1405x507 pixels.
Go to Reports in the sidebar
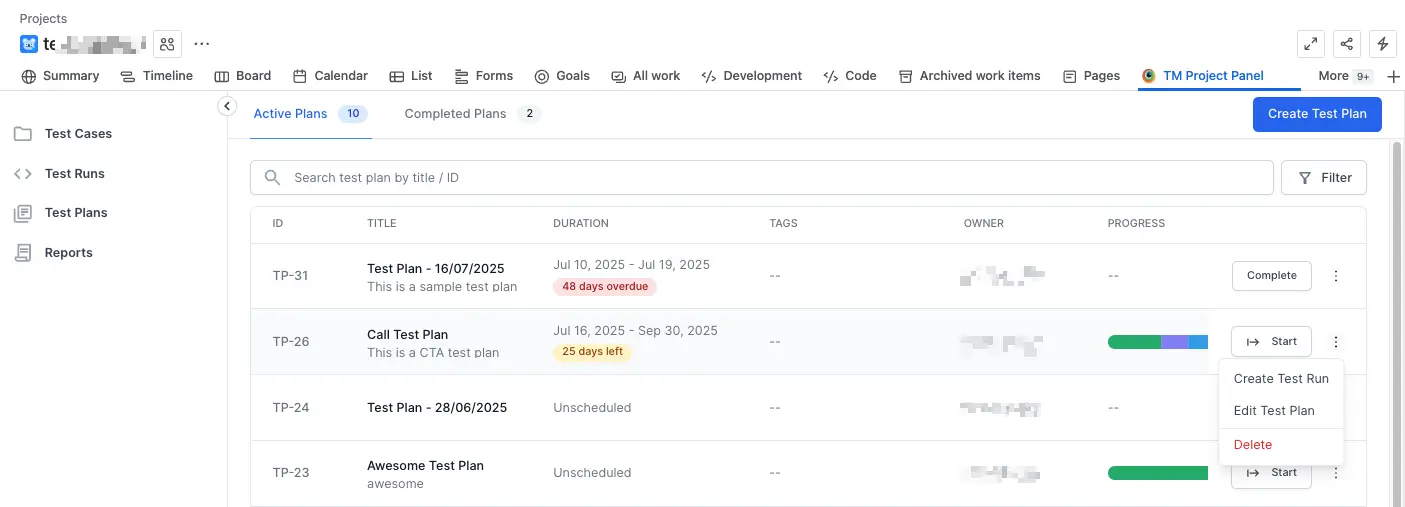click(x=68, y=253)
